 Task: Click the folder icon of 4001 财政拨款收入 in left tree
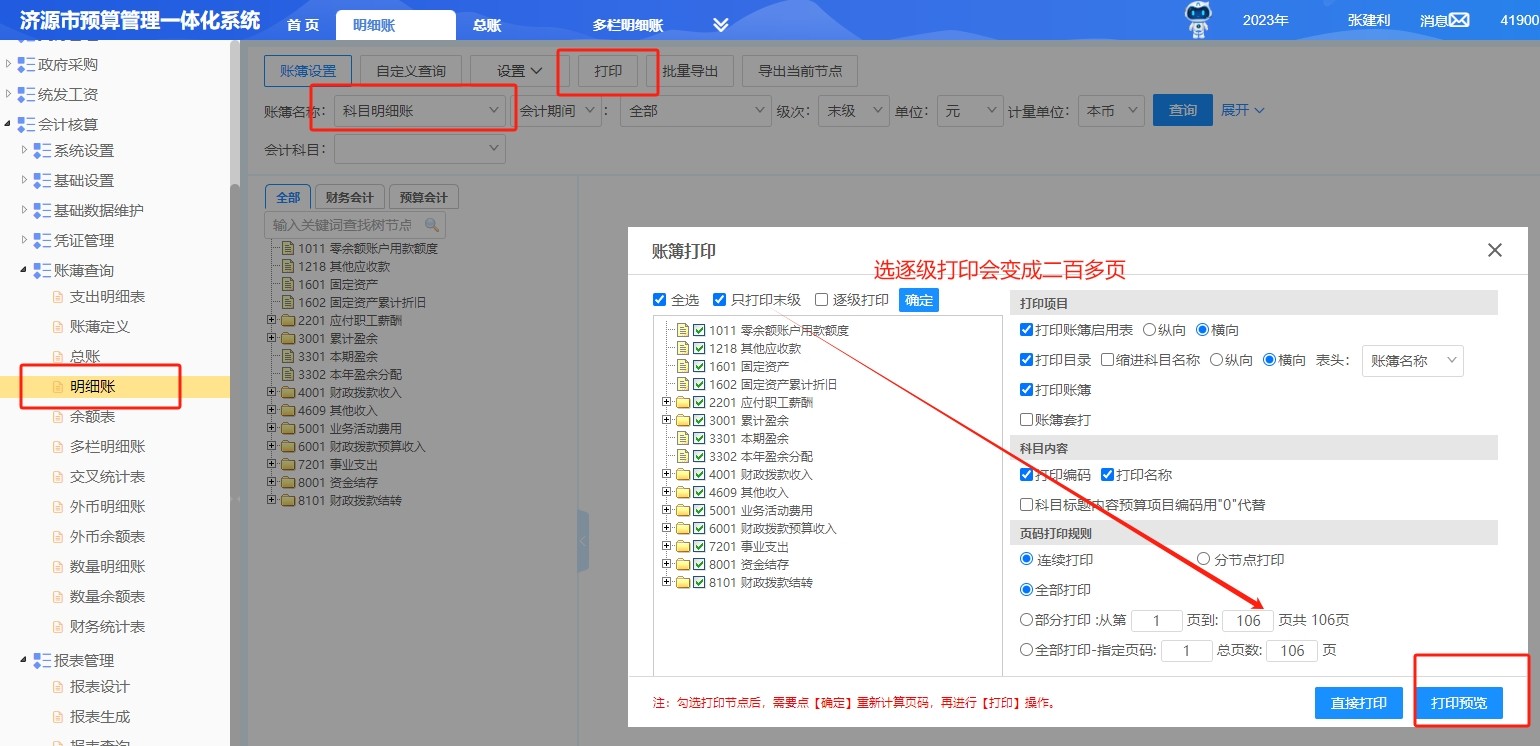tap(288, 393)
